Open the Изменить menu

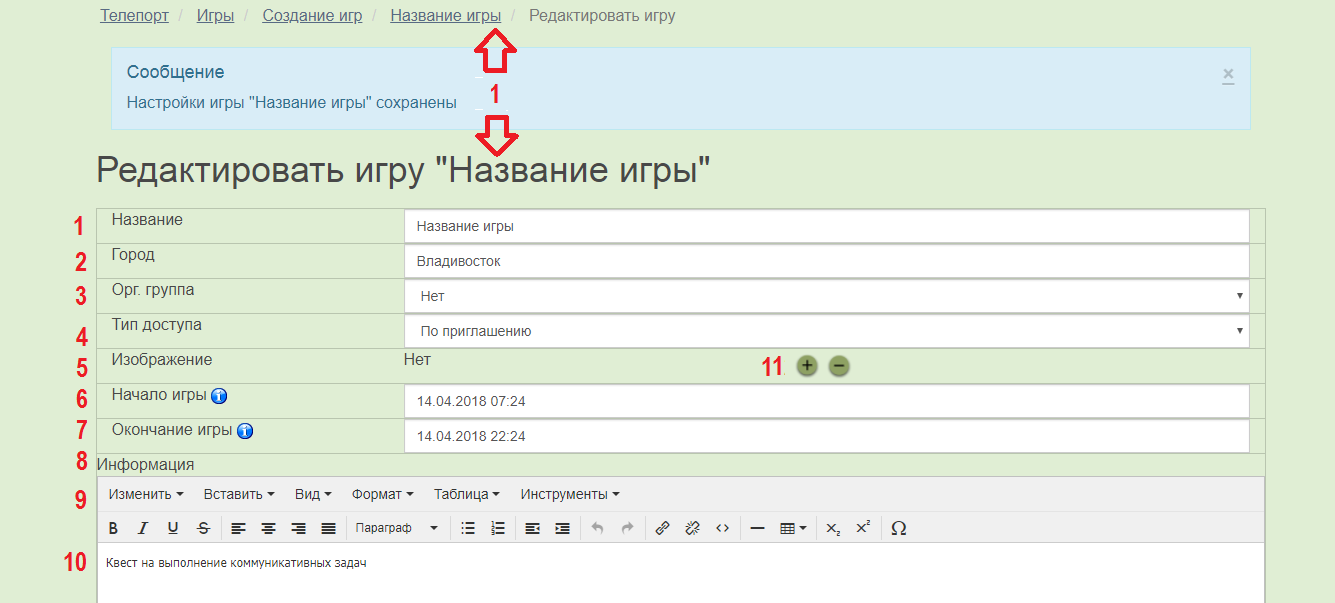[146, 494]
